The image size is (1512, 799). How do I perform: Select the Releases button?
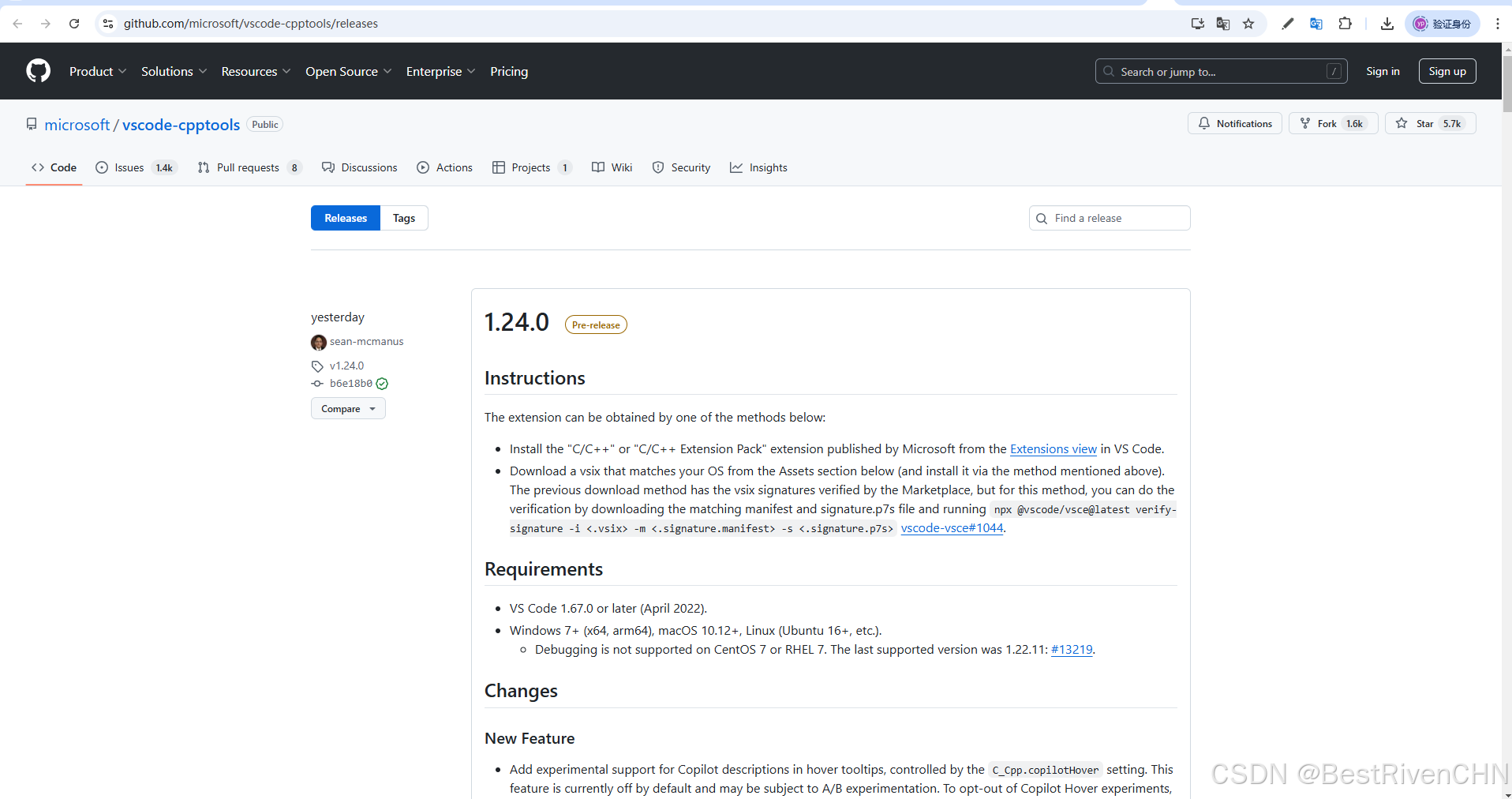coord(346,218)
